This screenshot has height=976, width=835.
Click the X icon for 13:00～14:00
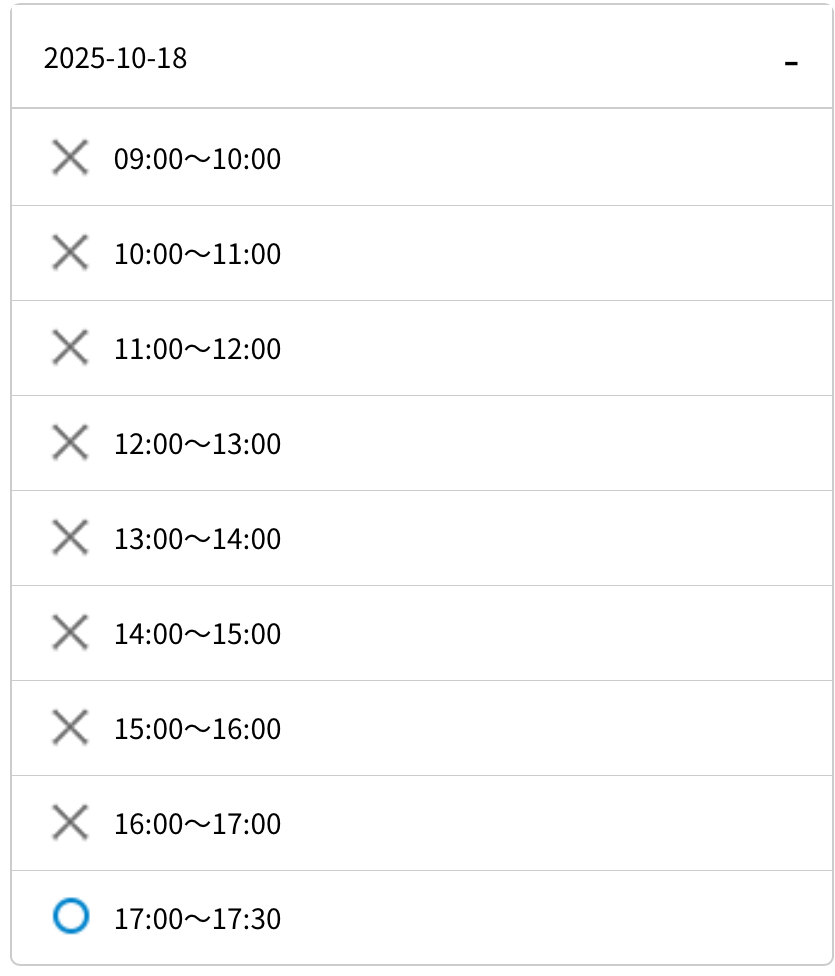[x=70, y=538]
